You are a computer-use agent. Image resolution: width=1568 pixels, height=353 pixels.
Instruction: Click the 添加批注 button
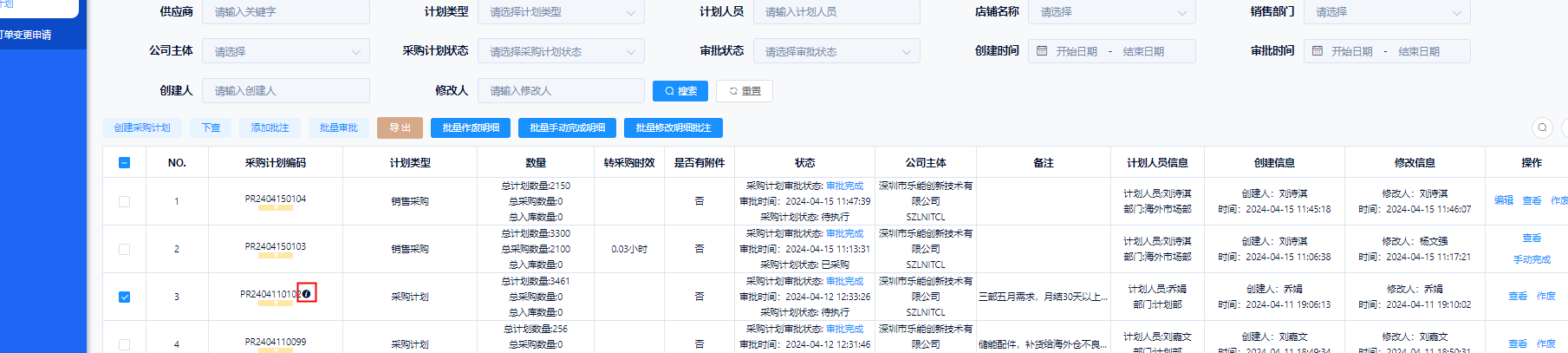270,128
